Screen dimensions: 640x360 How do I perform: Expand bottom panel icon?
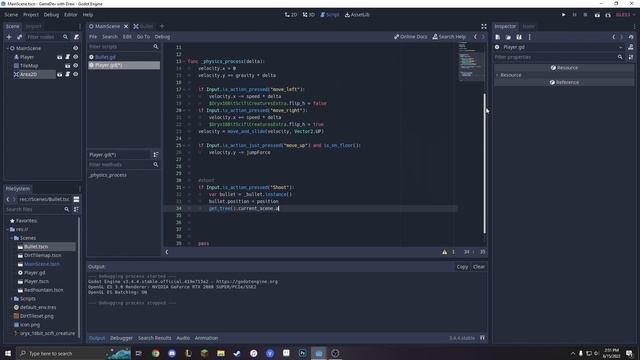point(482,338)
